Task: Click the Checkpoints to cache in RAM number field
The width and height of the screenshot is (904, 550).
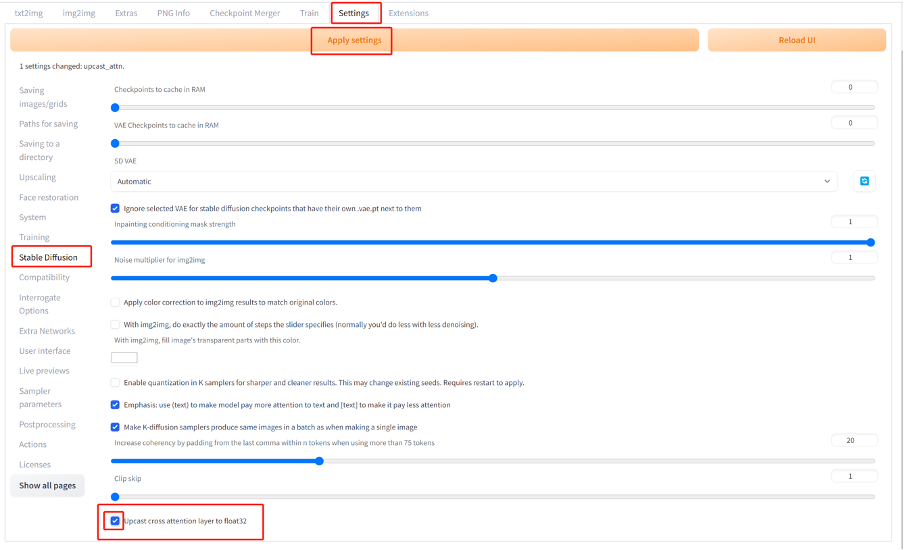Action: 854,87
